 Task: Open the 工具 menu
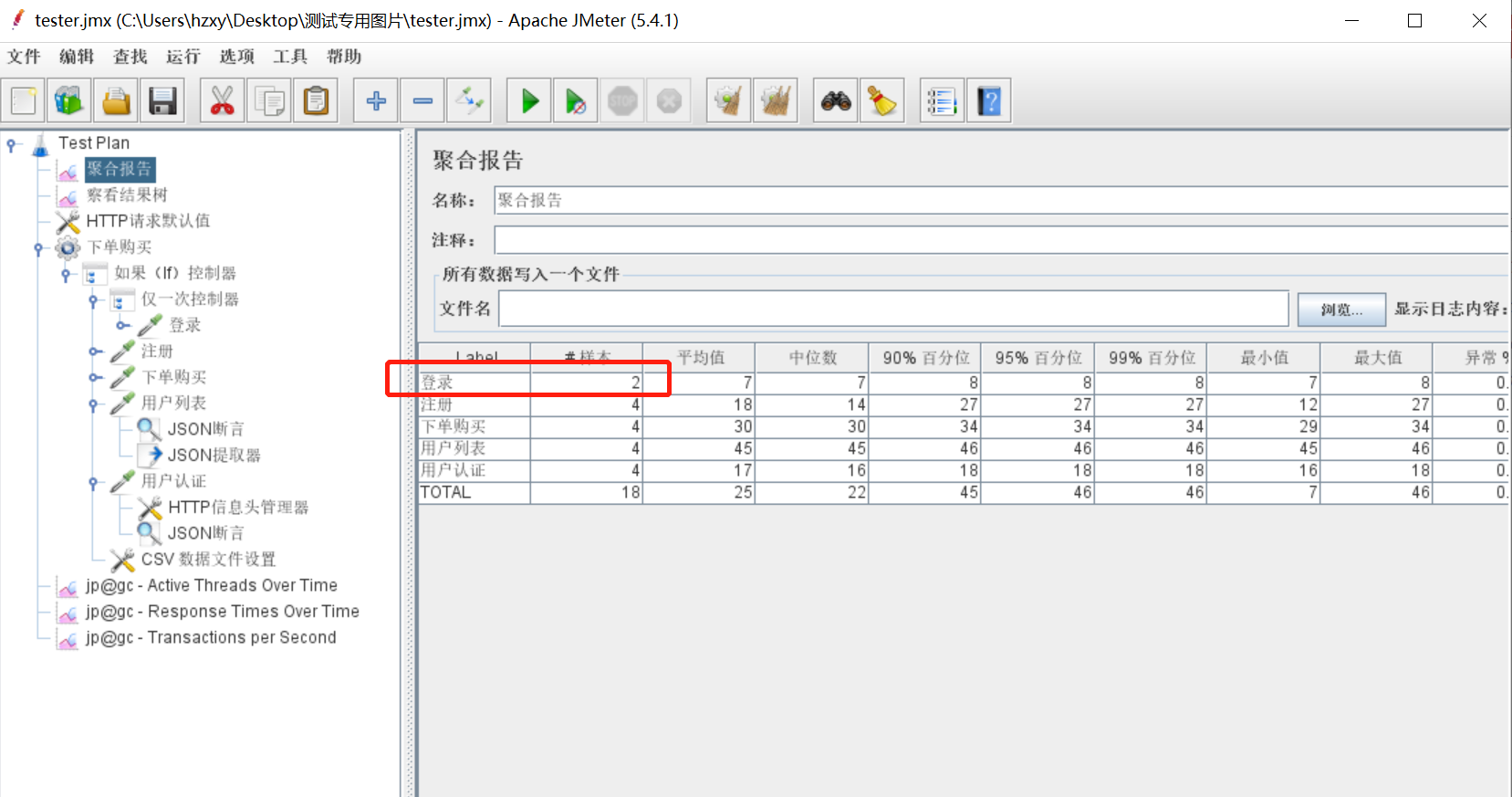pos(290,57)
